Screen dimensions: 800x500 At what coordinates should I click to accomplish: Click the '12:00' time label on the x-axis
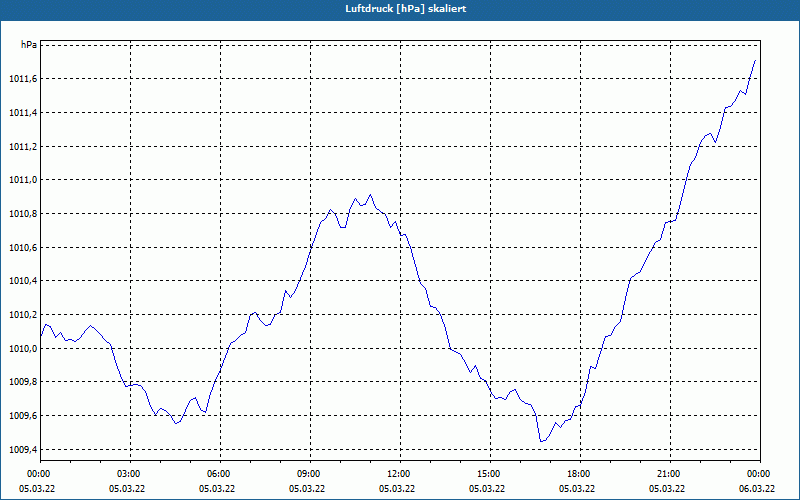(x=396, y=474)
